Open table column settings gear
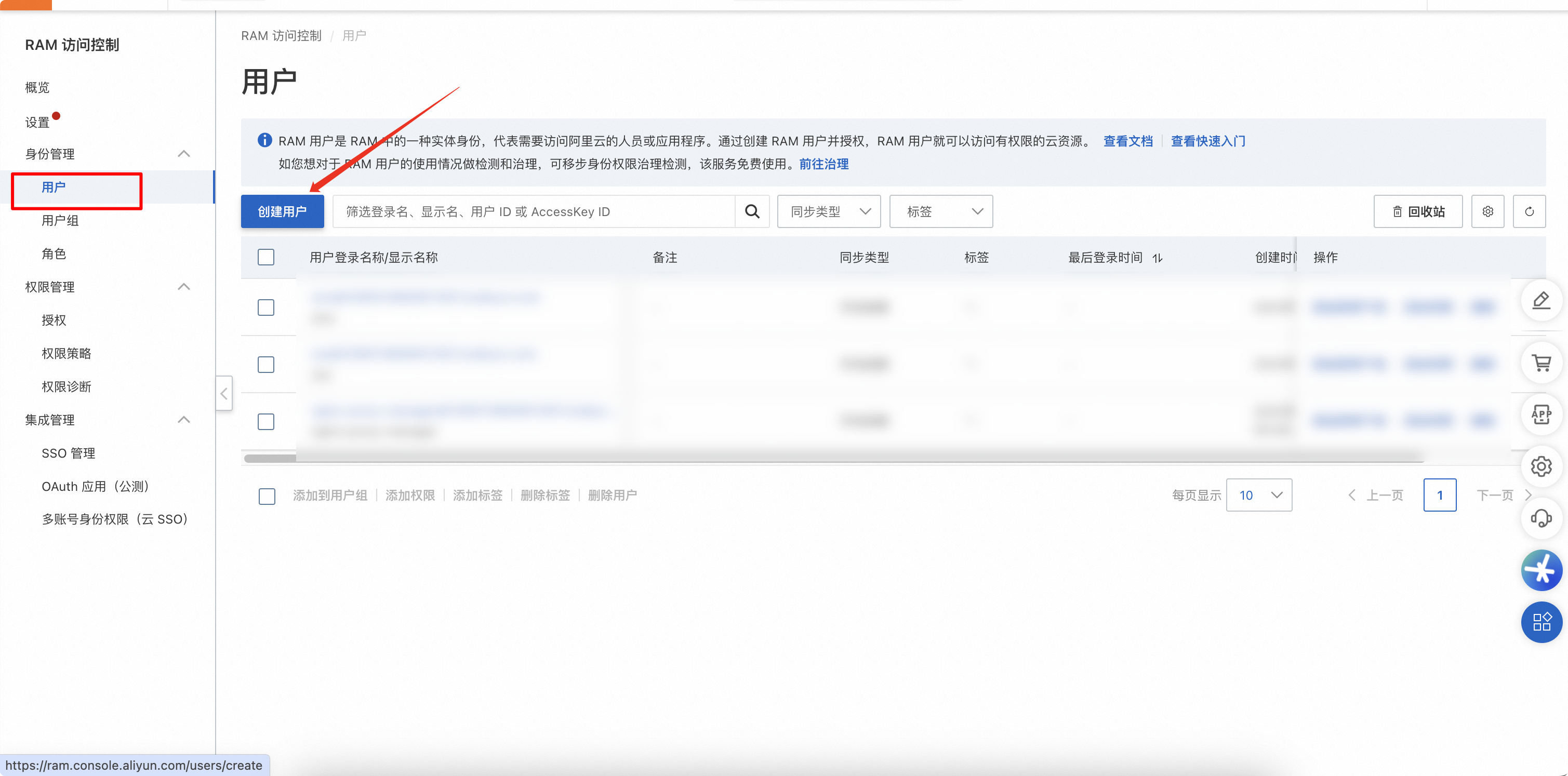This screenshot has height=776, width=1568. click(1487, 211)
